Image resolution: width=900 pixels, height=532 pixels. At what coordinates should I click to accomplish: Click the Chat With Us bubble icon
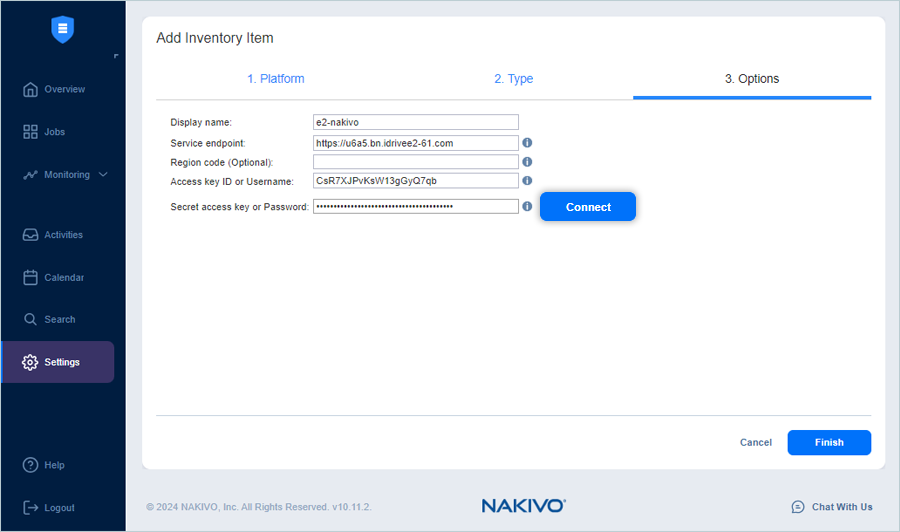[x=798, y=507]
